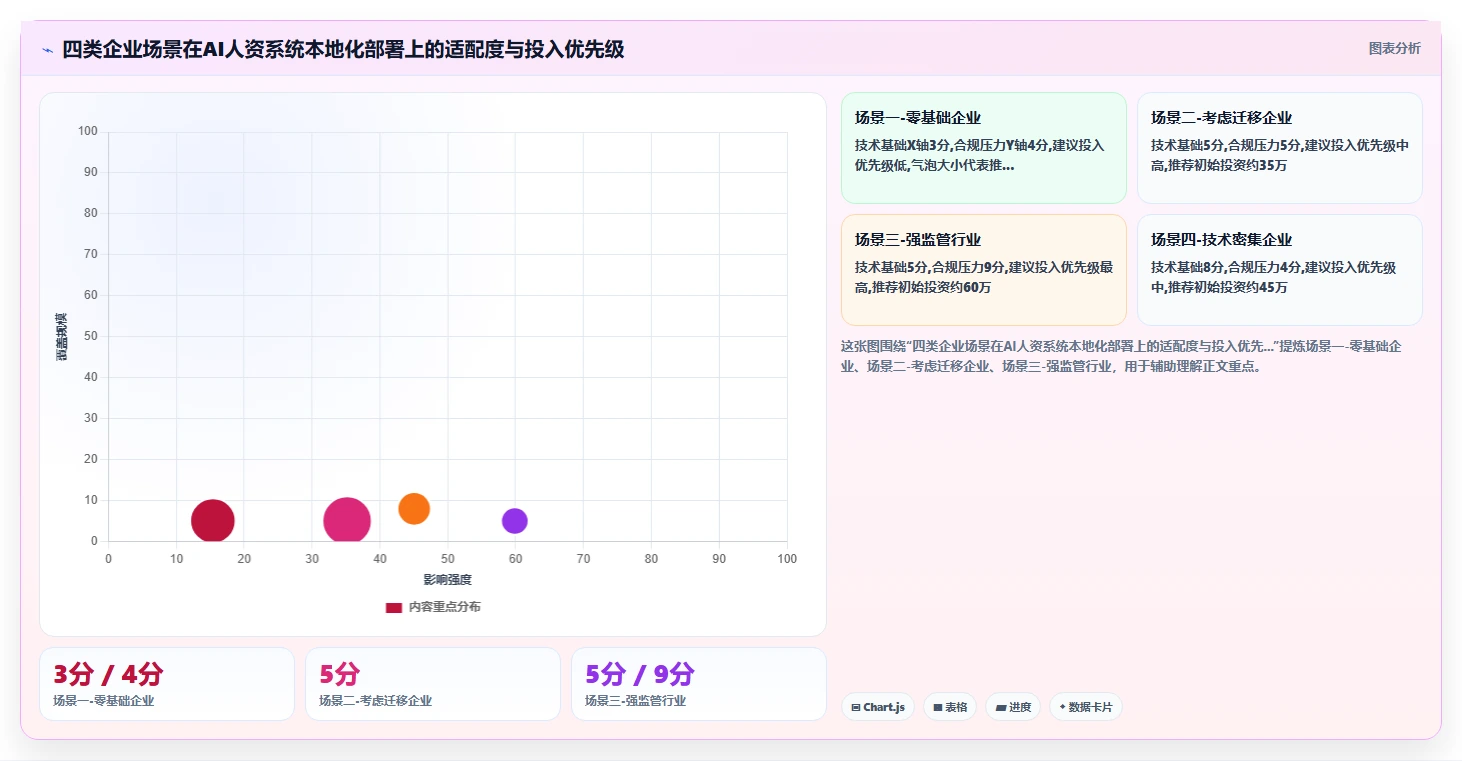This screenshot has height=761, width=1462.
Task: Click the crimson bubble in the chart
Action: pyautogui.click(x=213, y=521)
